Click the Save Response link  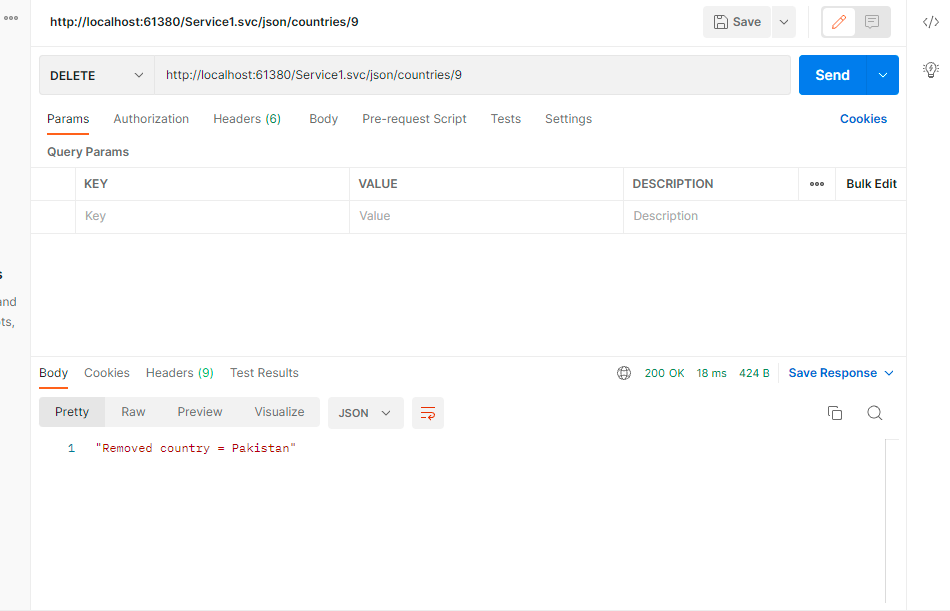click(832, 373)
